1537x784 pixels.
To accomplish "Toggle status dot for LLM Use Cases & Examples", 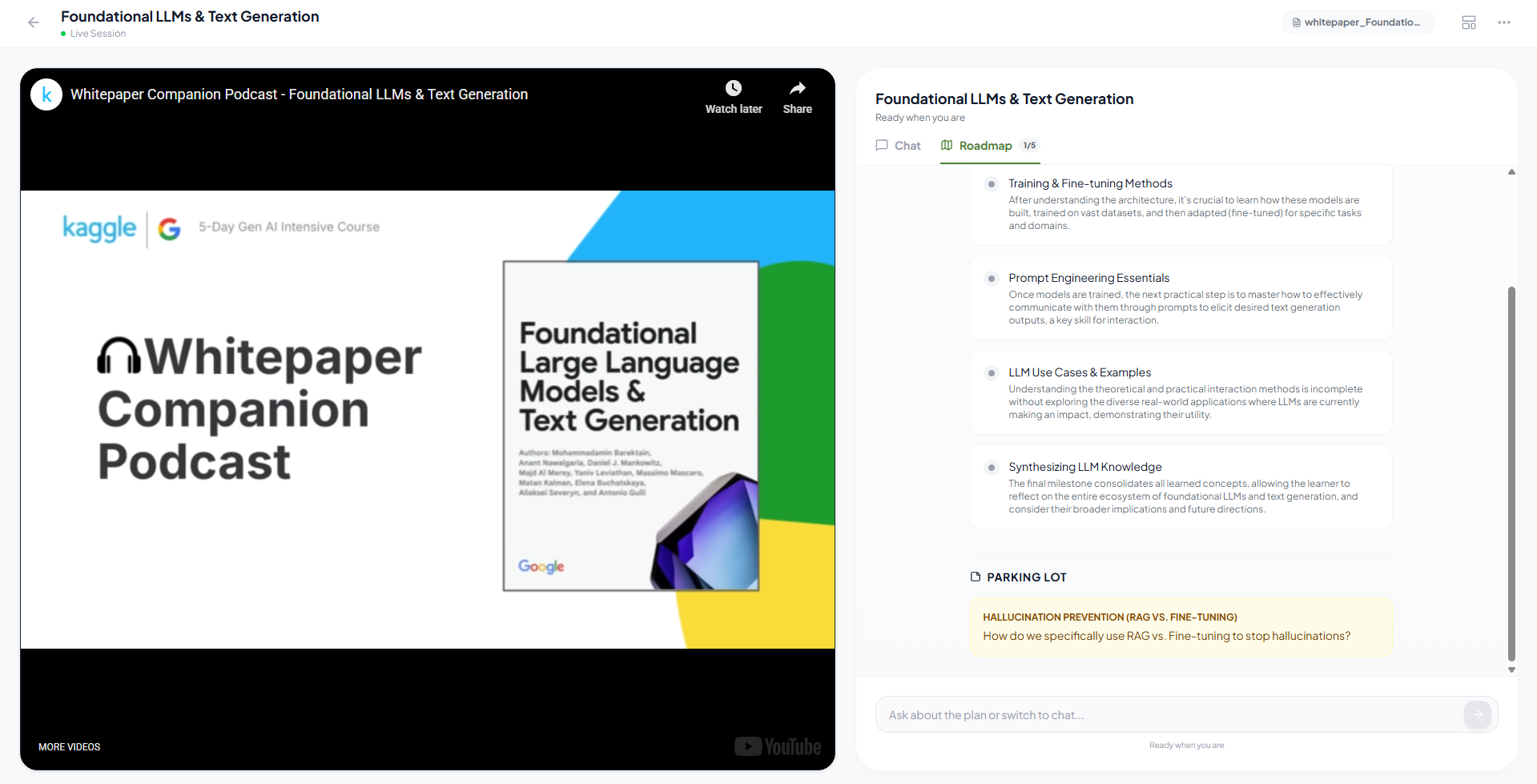I will tap(992, 373).
